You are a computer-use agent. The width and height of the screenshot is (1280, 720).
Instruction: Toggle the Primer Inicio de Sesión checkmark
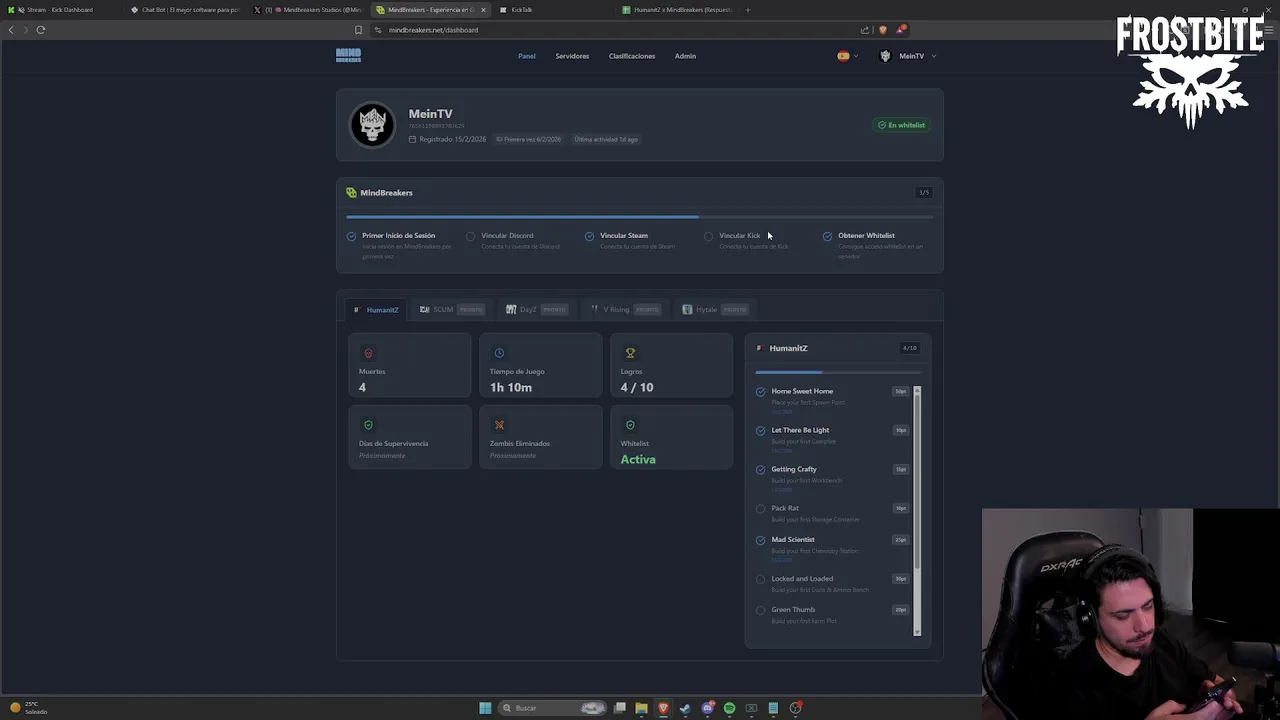(x=351, y=236)
